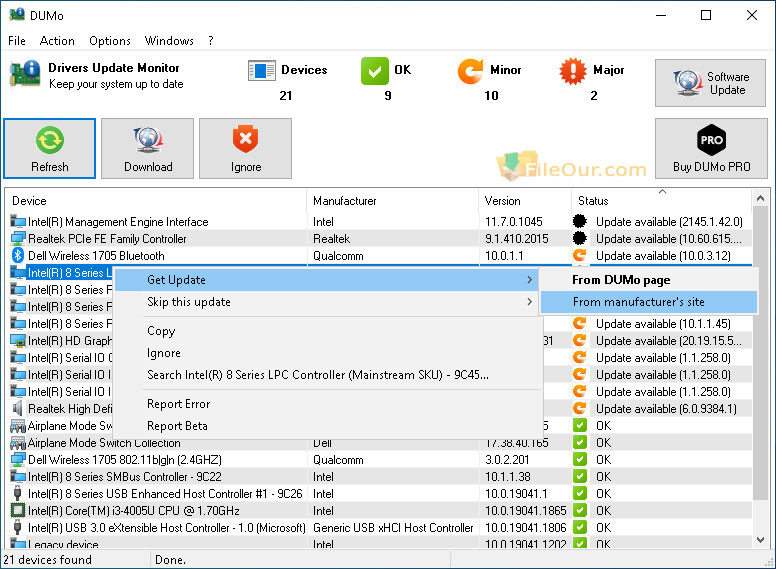Click the Ignore toolbar button
Screen dimensions: 776x569
coord(245,148)
